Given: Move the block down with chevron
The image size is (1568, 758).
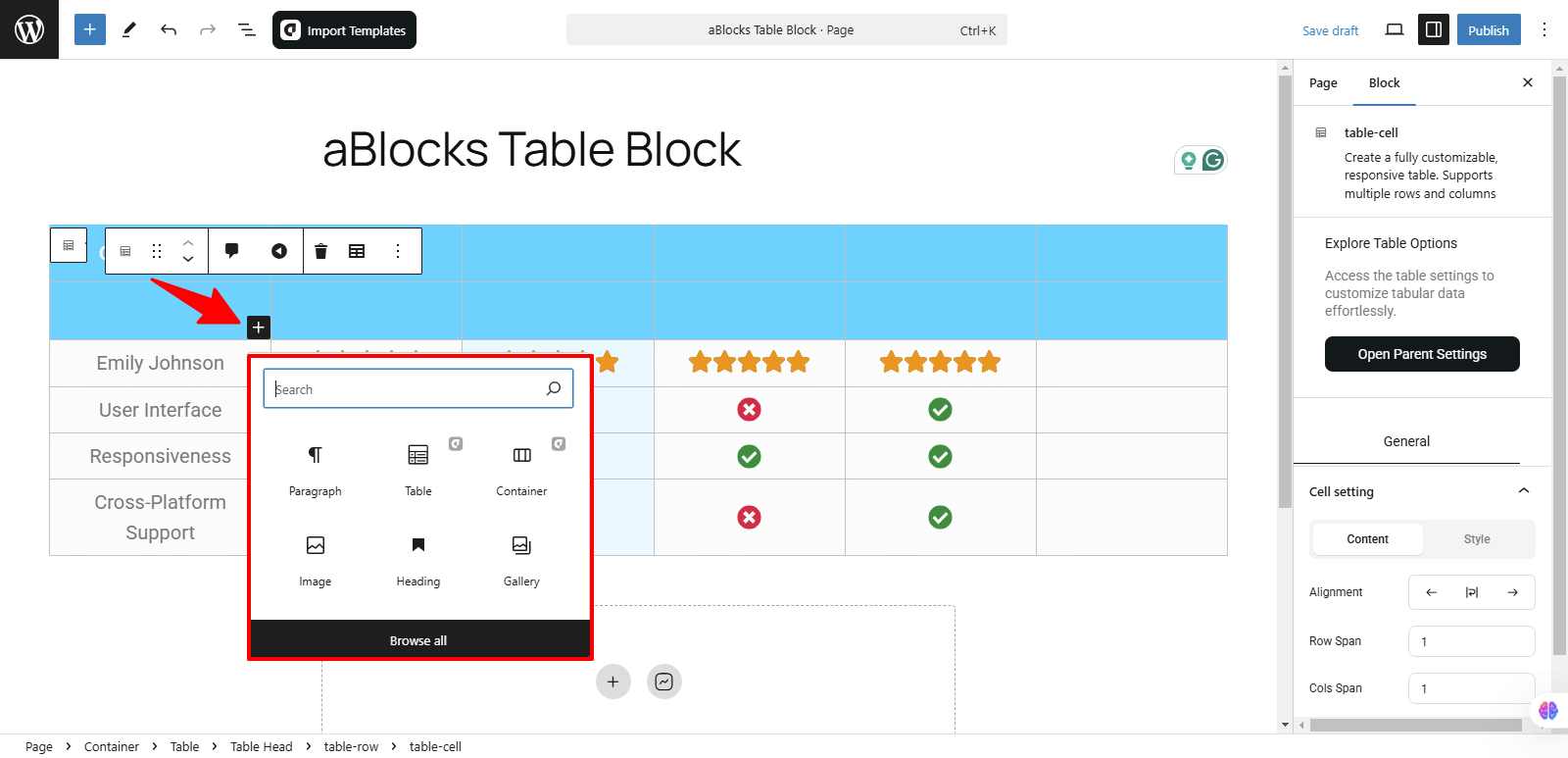Looking at the screenshot, I should [188, 260].
